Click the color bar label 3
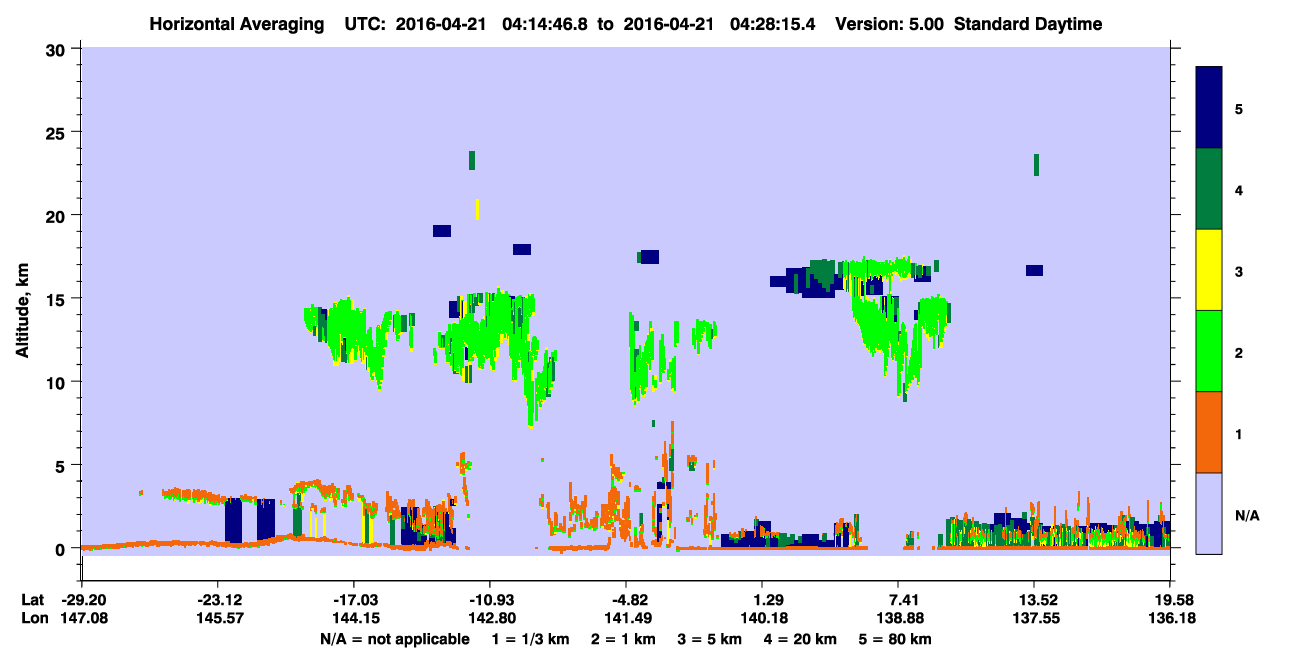The width and height of the screenshot is (1300, 667). [x=1240, y=271]
